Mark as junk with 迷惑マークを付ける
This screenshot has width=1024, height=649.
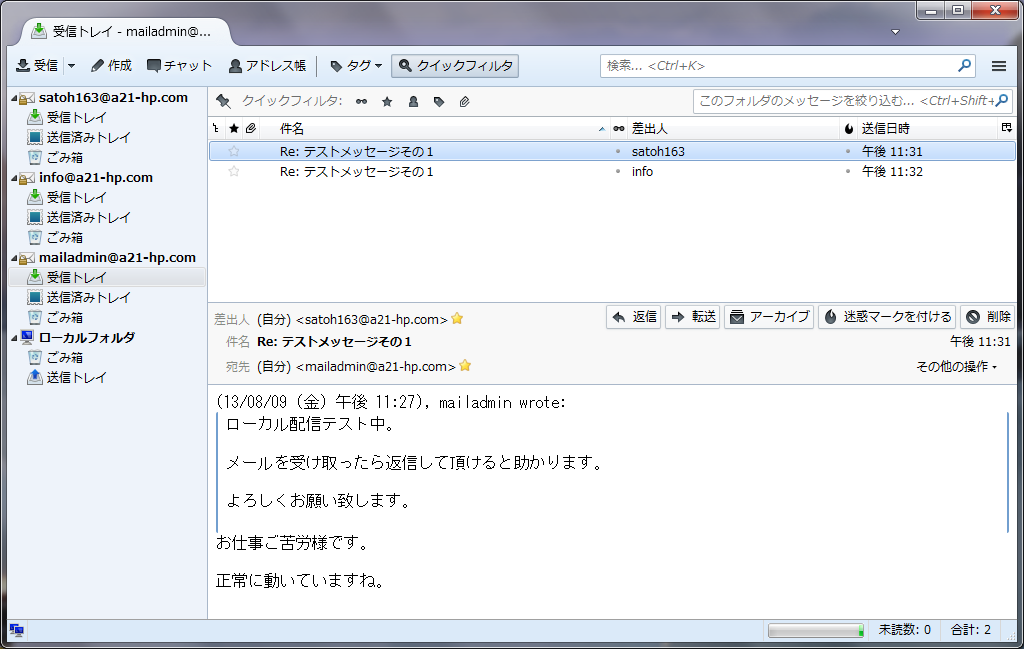(887, 317)
